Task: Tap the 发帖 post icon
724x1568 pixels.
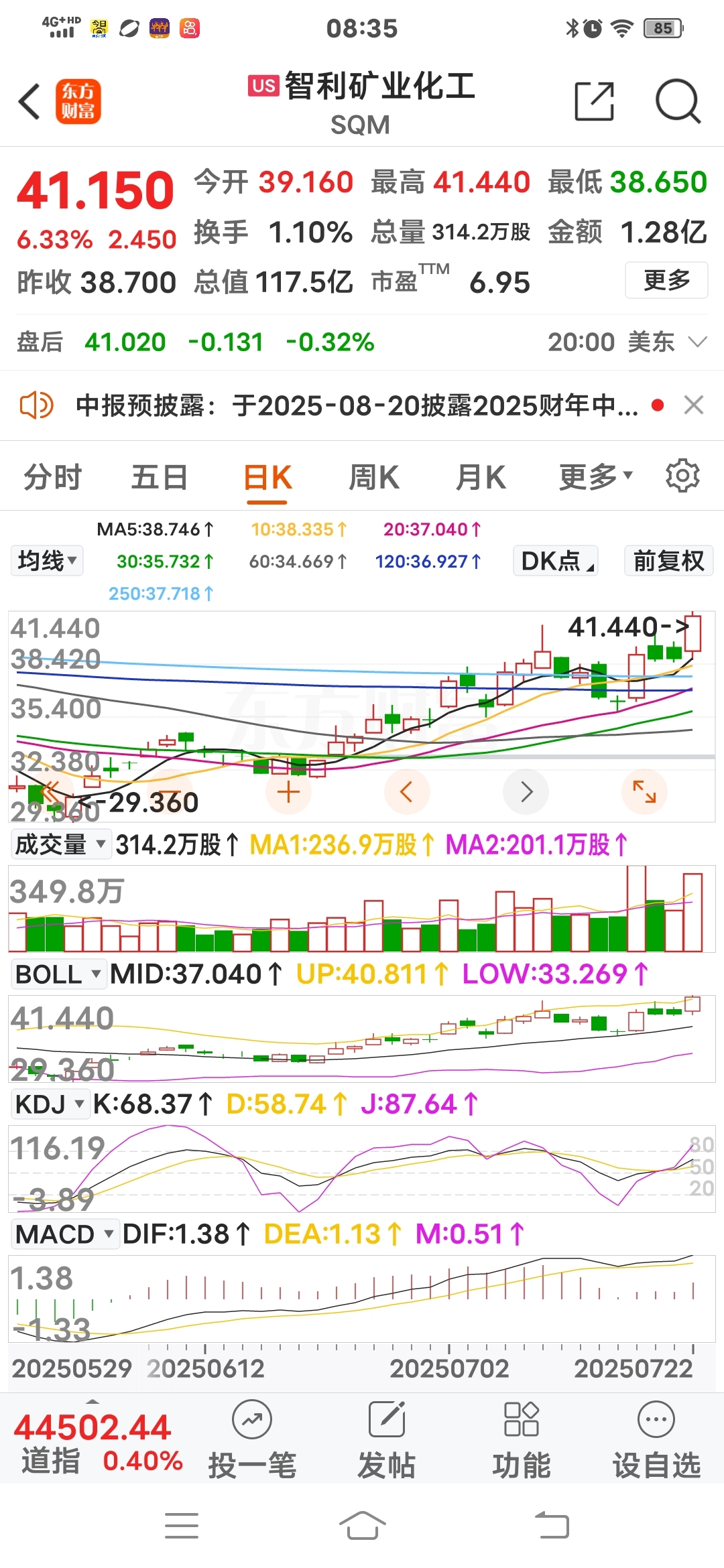Action: point(387,1419)
